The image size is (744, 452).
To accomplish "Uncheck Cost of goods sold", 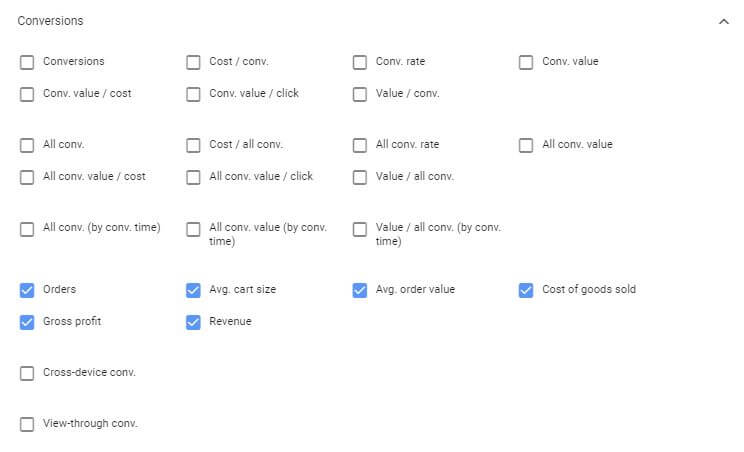I will 526,290.
